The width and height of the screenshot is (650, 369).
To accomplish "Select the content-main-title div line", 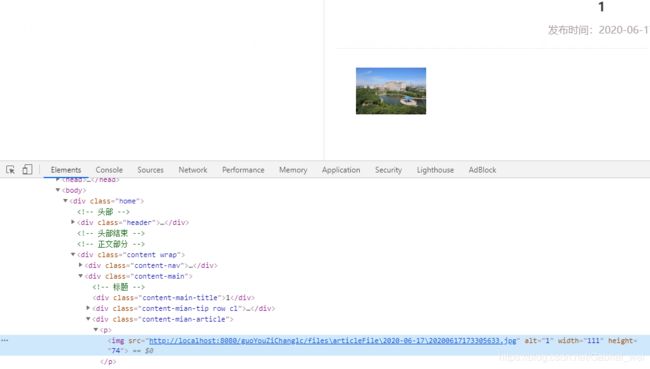I will (x=174, y=298).
